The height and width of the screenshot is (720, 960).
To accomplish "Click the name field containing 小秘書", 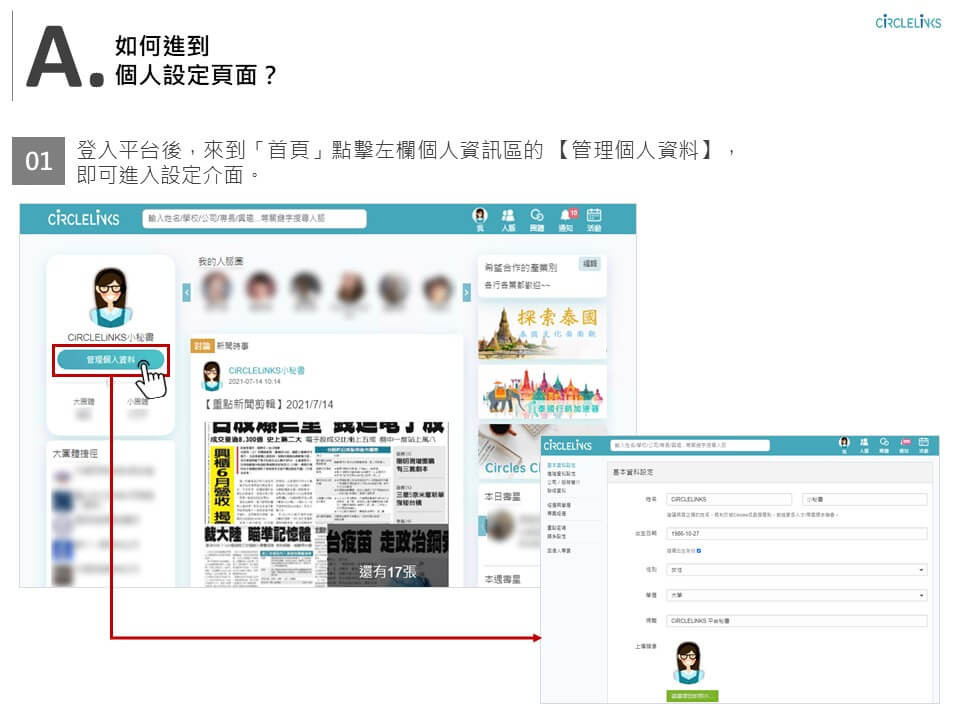I will (864, 500).
